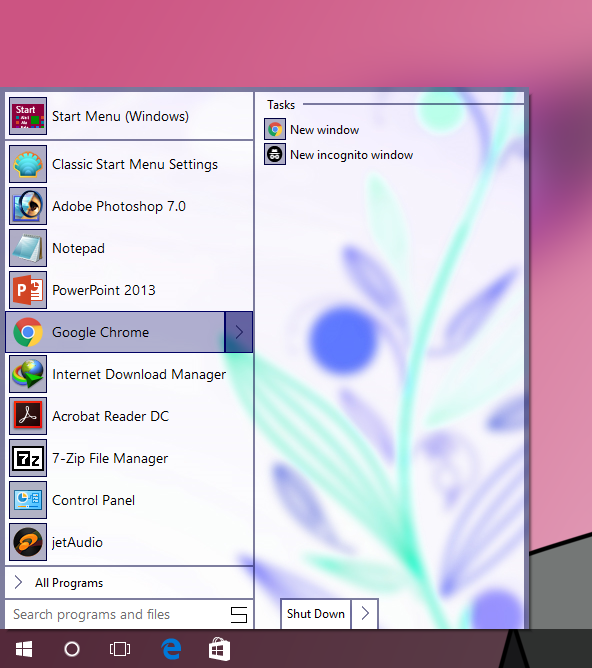Click the 7-Zip File Manager label
592x668 pixels.
(x=110, y=458)
